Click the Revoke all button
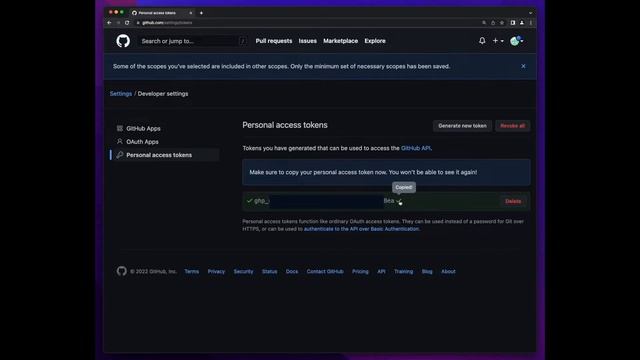Screen dimensions: 640x360 (x=512, y=126)
